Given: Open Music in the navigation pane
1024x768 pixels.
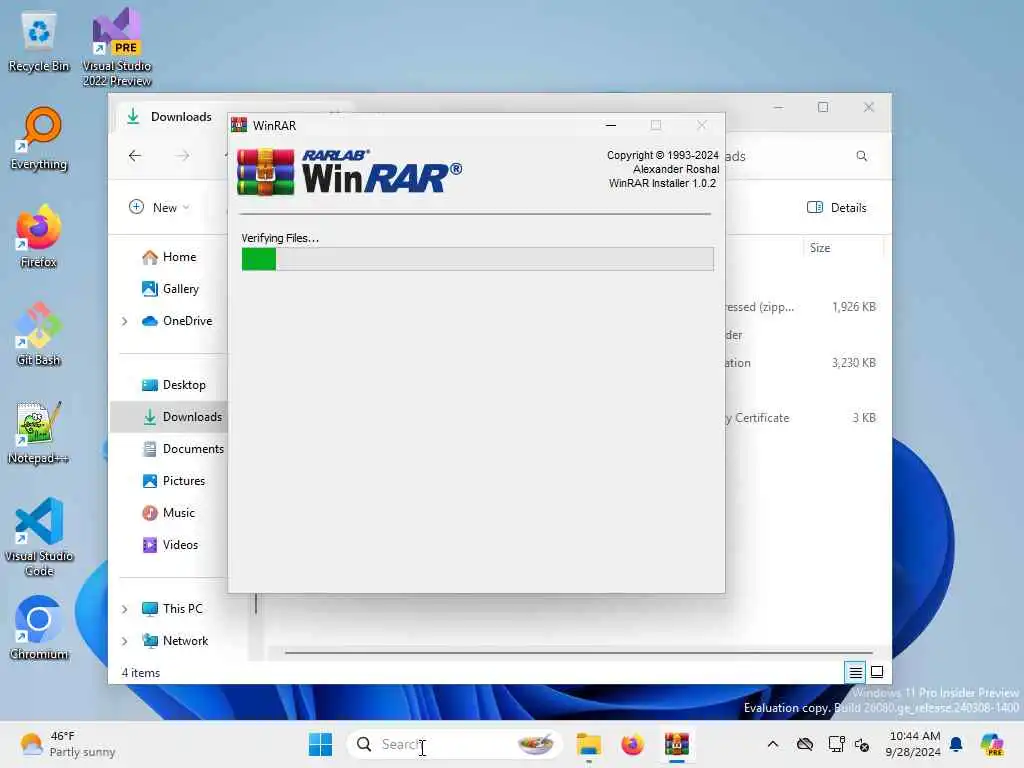Looking at the screenshot, I should tap(168, 513).
